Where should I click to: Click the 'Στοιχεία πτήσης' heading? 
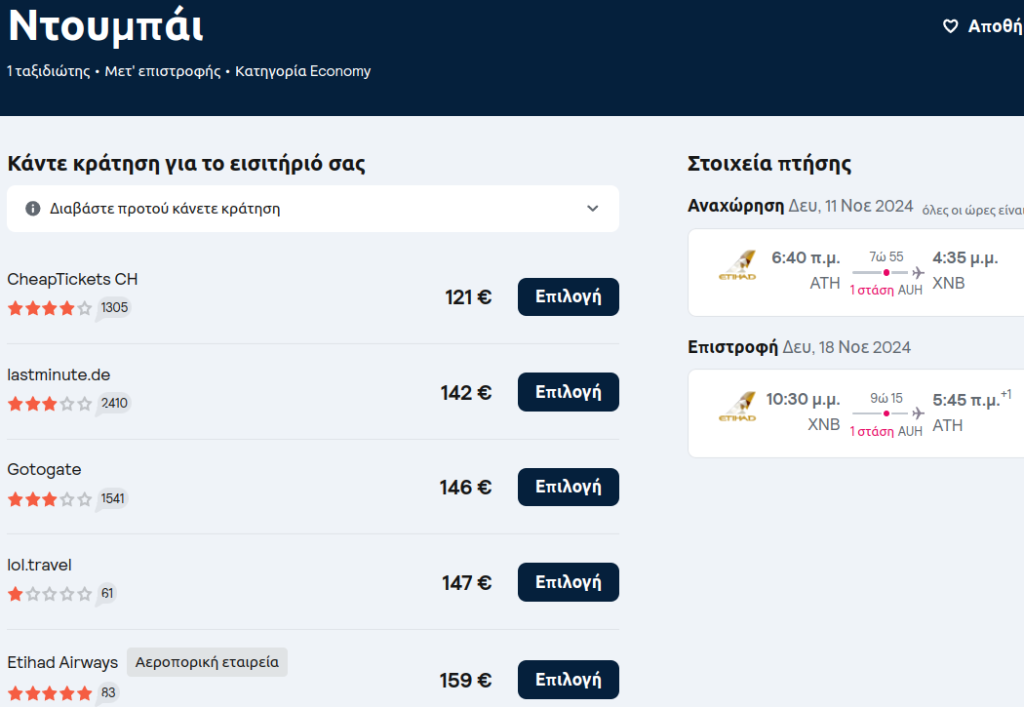click(x=769, y=163)
